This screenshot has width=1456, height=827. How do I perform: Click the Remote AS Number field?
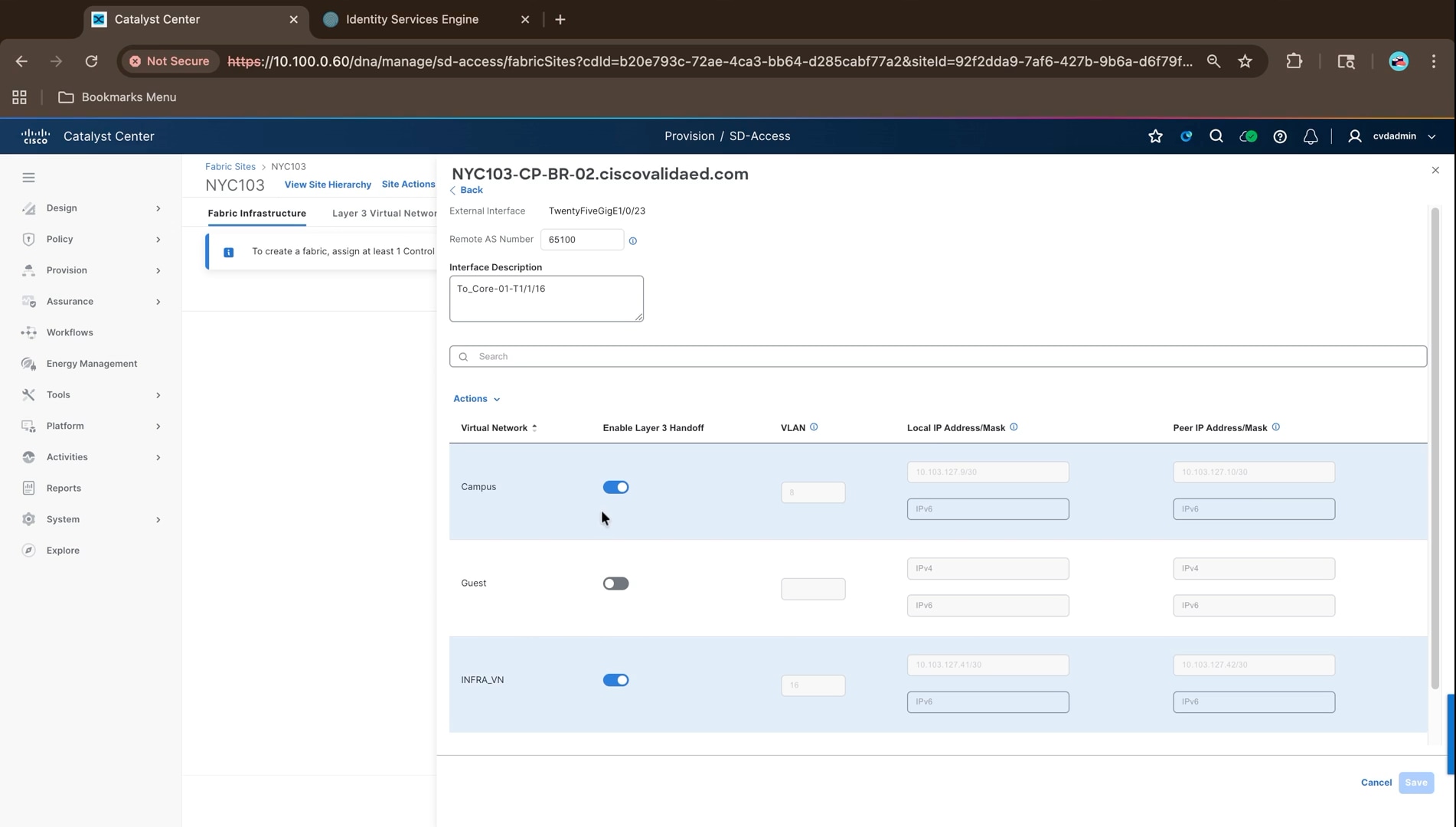click(x=582, y=240)
